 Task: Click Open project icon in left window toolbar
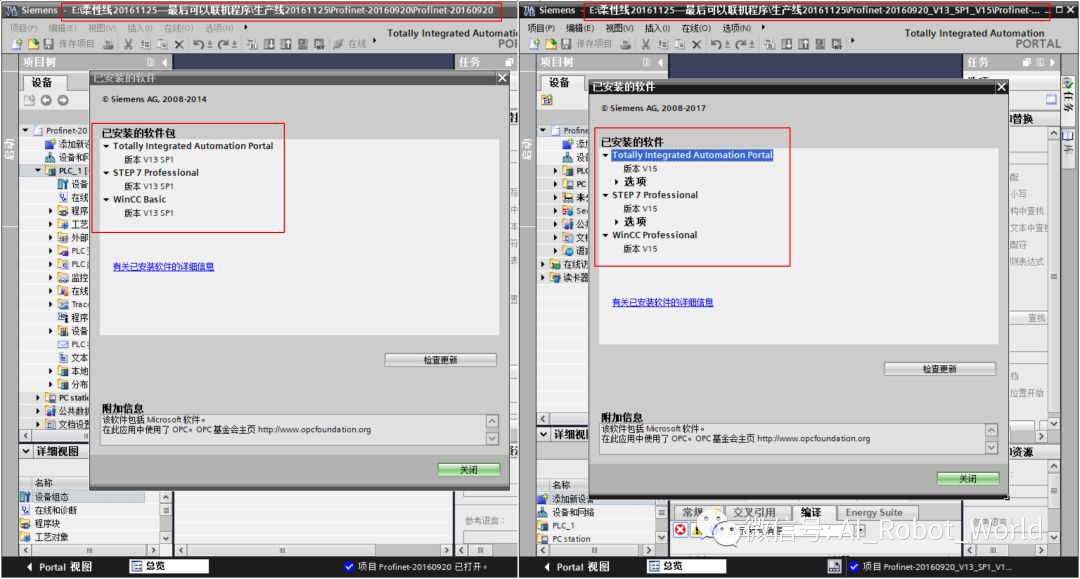(33, 44)
